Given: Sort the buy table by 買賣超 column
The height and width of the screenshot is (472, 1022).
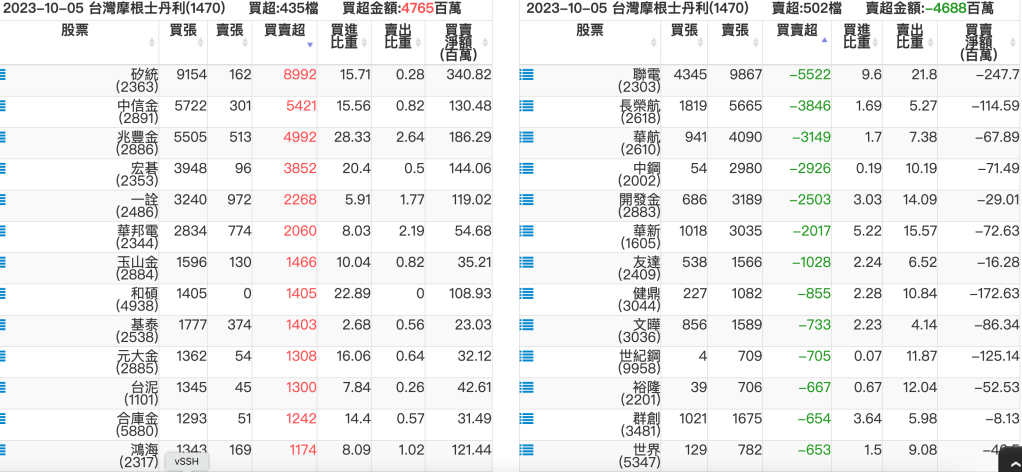Looking at the screenshot, I should click(284, 31).
